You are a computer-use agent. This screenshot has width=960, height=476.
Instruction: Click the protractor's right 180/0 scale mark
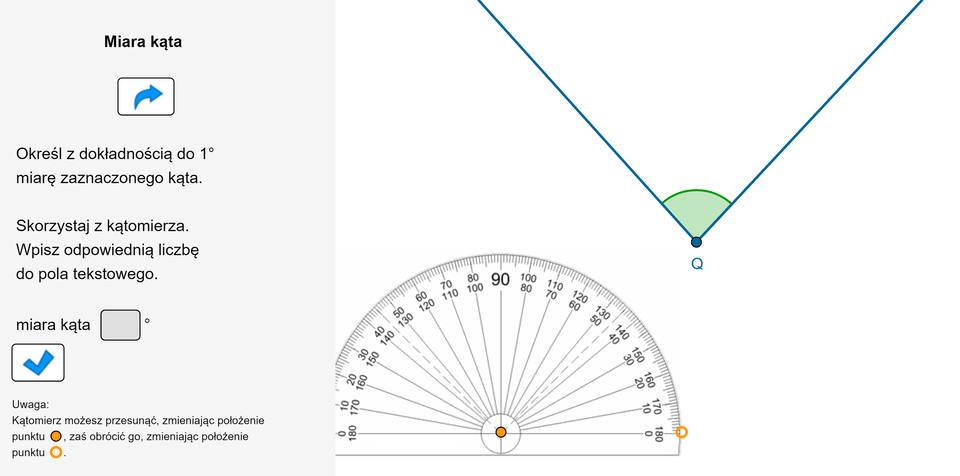[x=658, y=433]
